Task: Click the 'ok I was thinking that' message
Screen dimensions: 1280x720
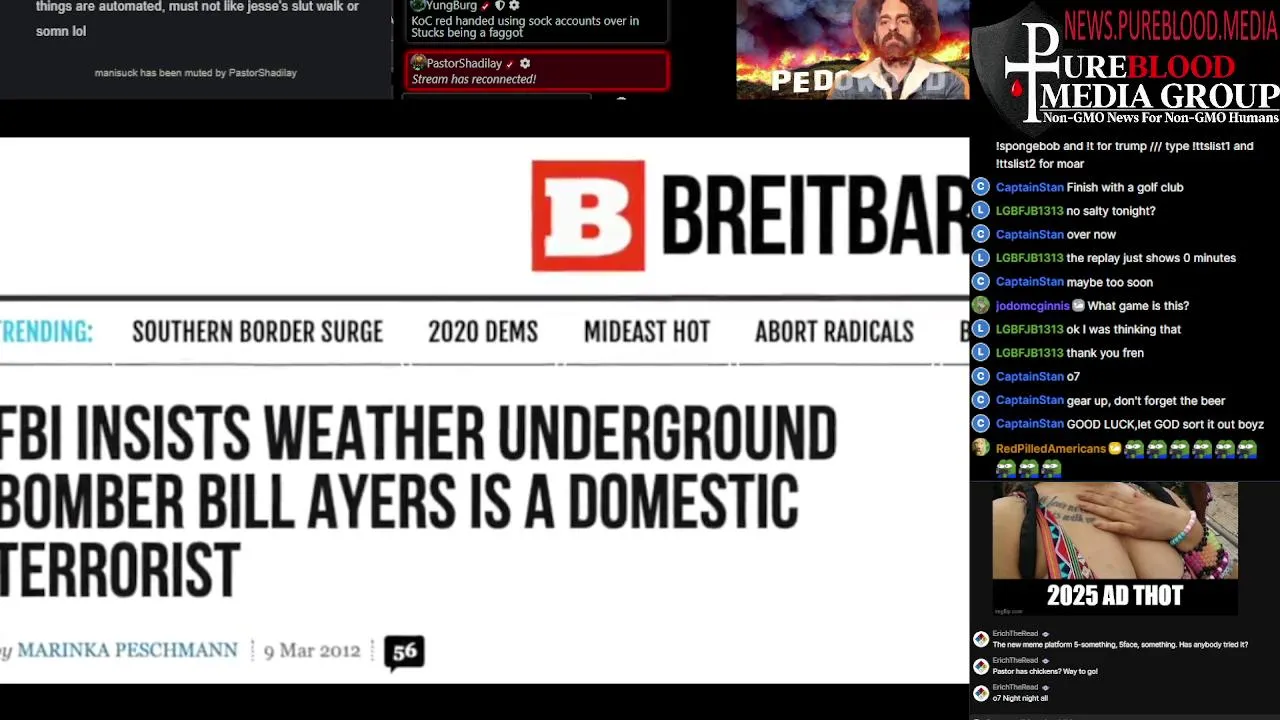Action: (x=1124, y=329)
